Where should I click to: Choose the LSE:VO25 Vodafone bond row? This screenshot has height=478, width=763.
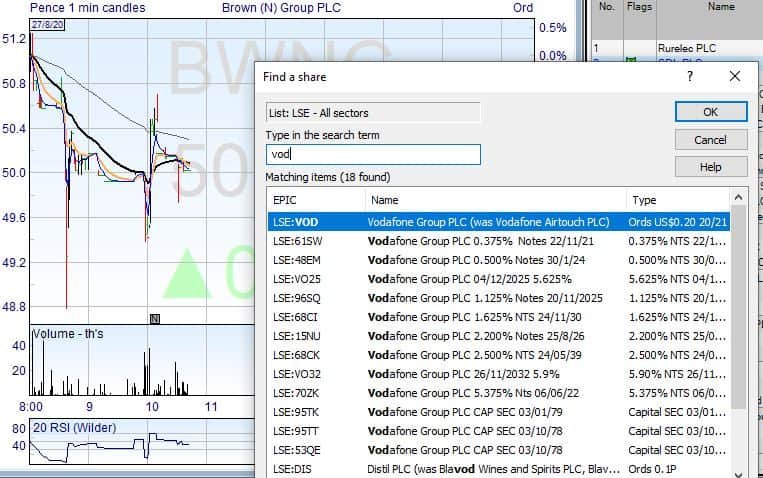pyautogui.click(x=498, y=279)
